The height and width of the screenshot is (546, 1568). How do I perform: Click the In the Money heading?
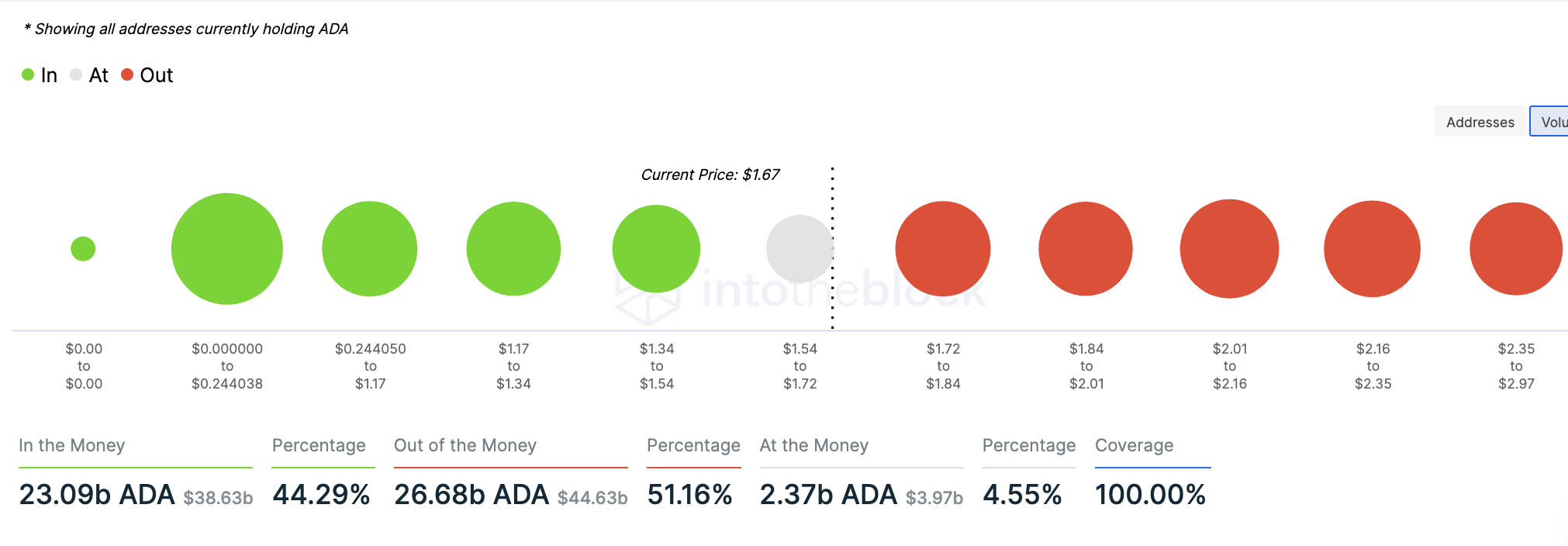pos(72,445)
